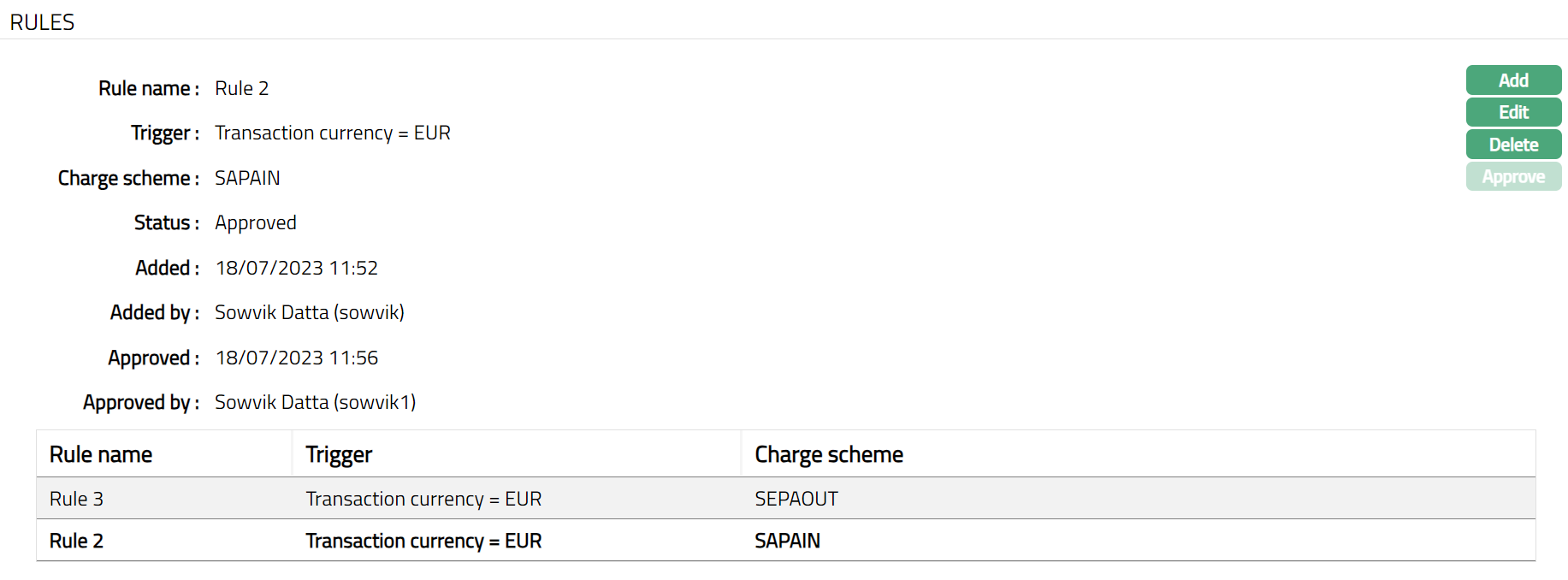Click the Status value Approved
This screenshot has height=580, width=1568.
pyautogui.click(x=255, y=223)
